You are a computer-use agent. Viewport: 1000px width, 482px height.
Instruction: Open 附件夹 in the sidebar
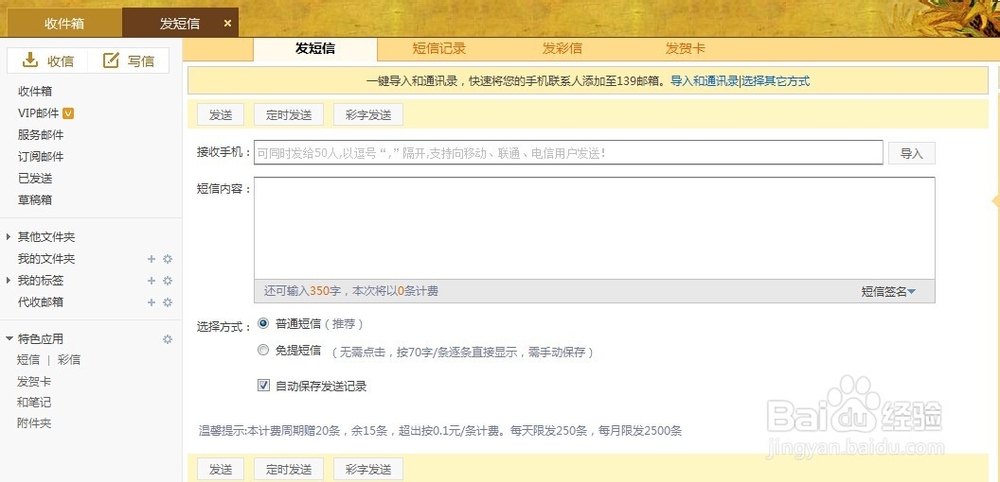pyautogui.click(x=34, y=423)
